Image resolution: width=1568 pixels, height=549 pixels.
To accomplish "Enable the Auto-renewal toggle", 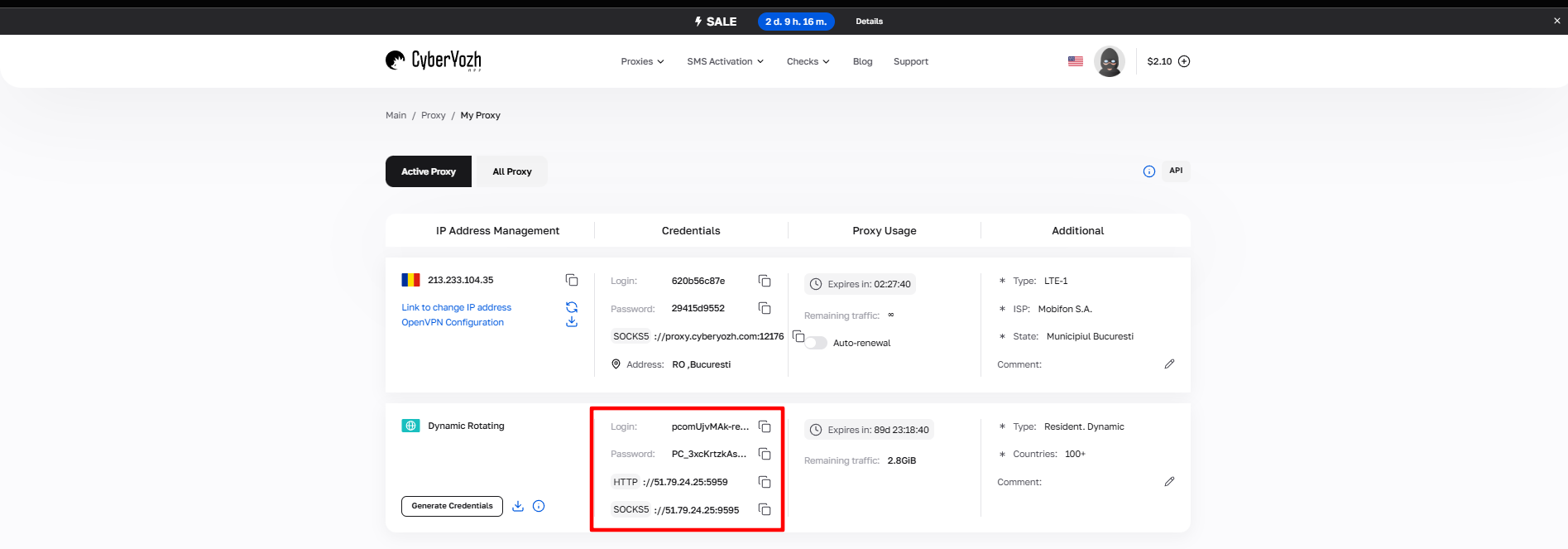I will click(816, 343).
